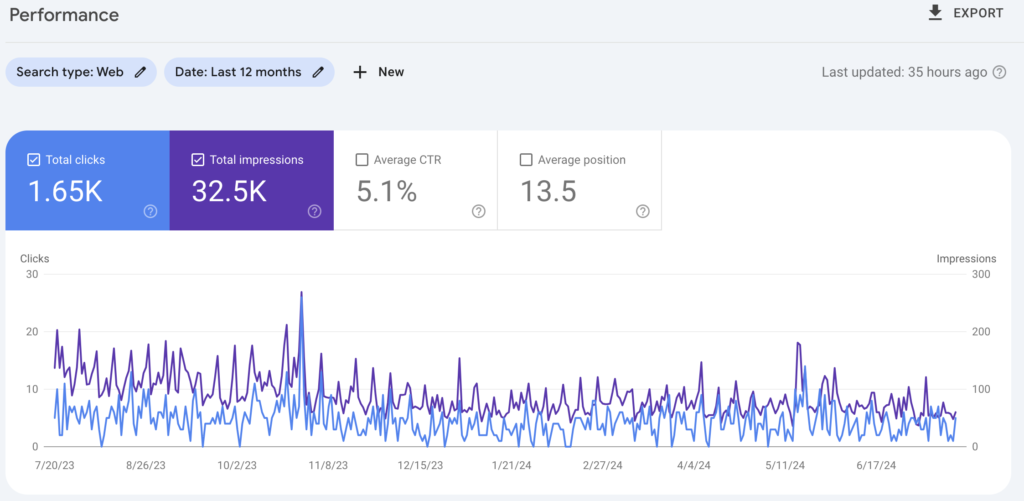Open the Date: Last 12 months filter chip

[x=249, y=73]
